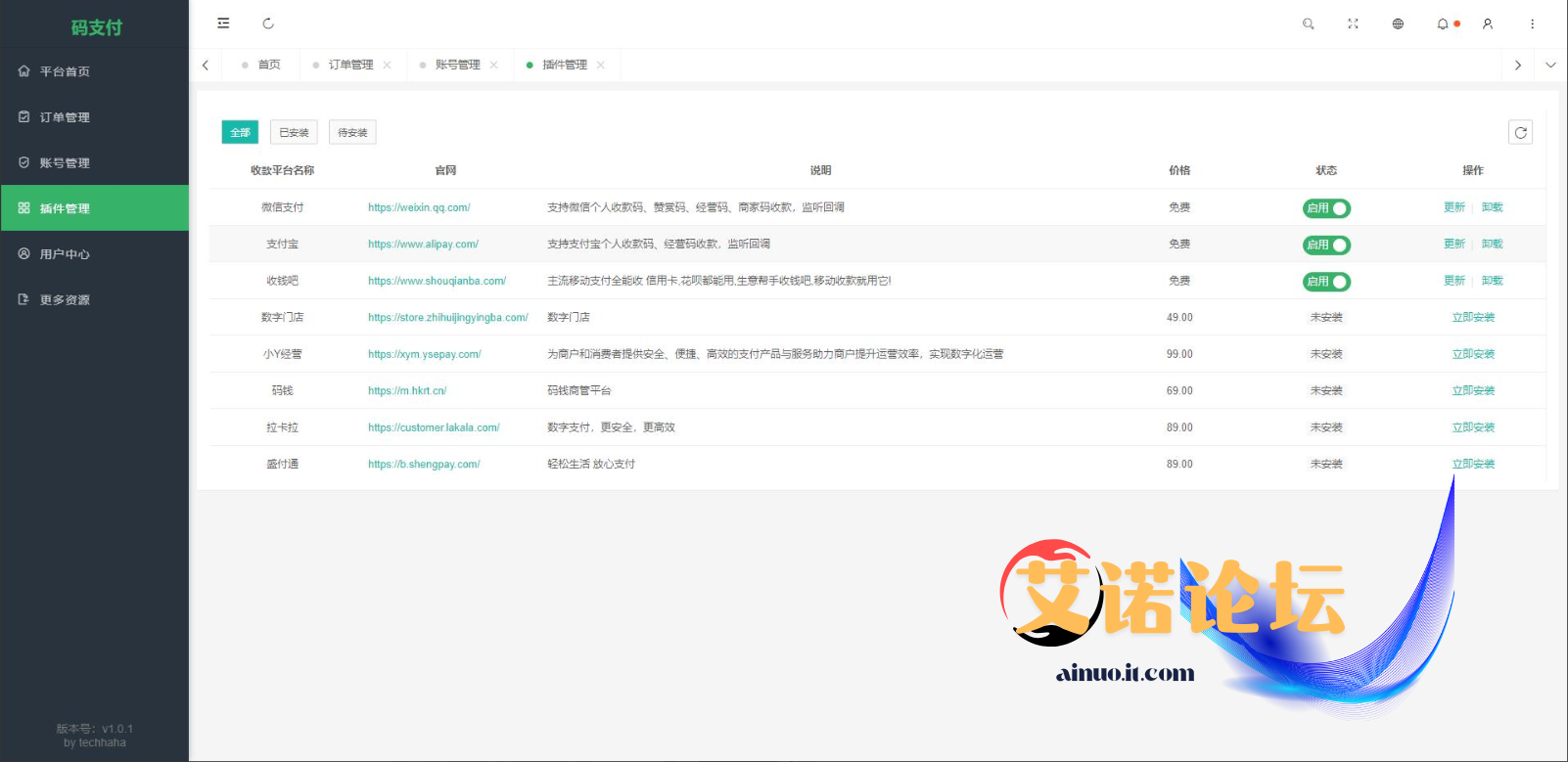This screenshot has height=762, width=1568.
Task: Open the vertical three-dot more menu
Action: (x=1533, y=23)
